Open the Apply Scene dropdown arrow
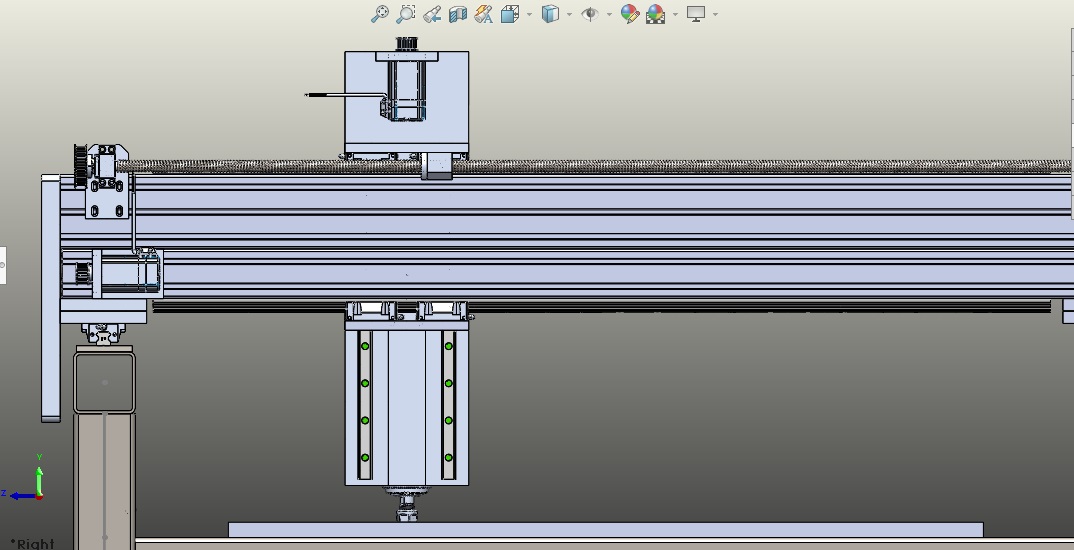The width and height of the screenshot is (1074, 550). tap(675, 14)
